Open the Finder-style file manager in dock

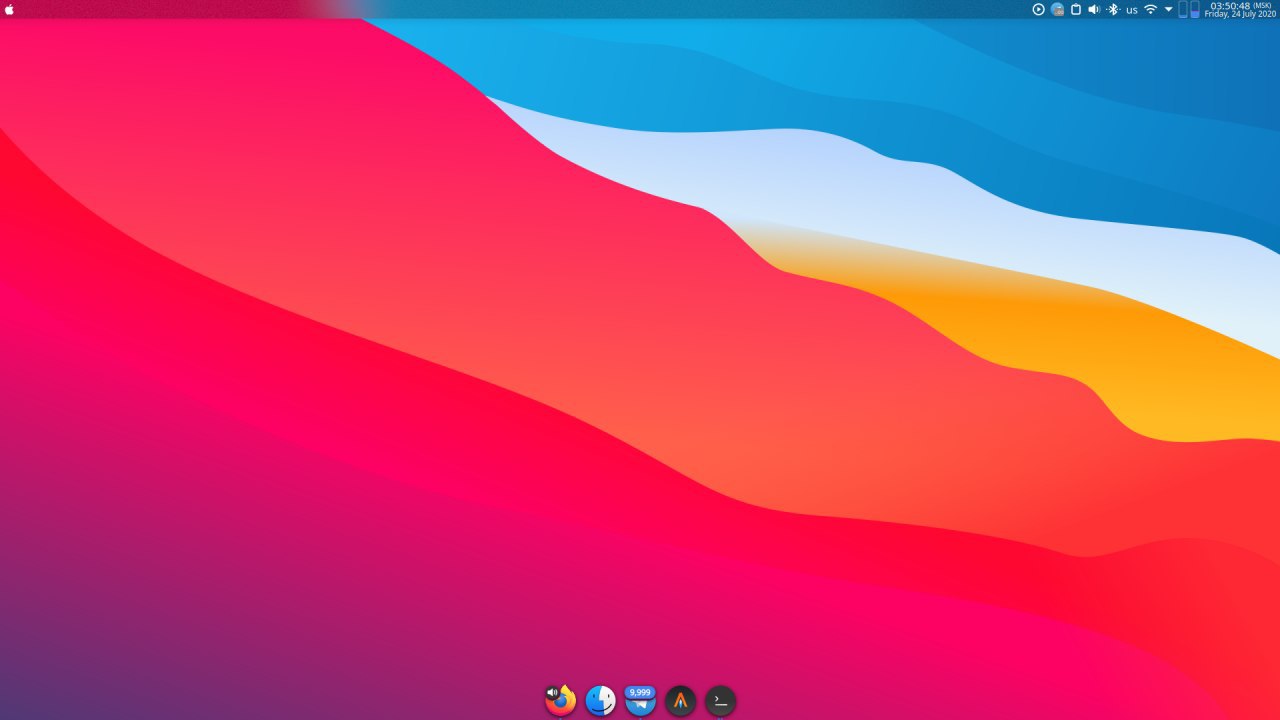(601, 701)
